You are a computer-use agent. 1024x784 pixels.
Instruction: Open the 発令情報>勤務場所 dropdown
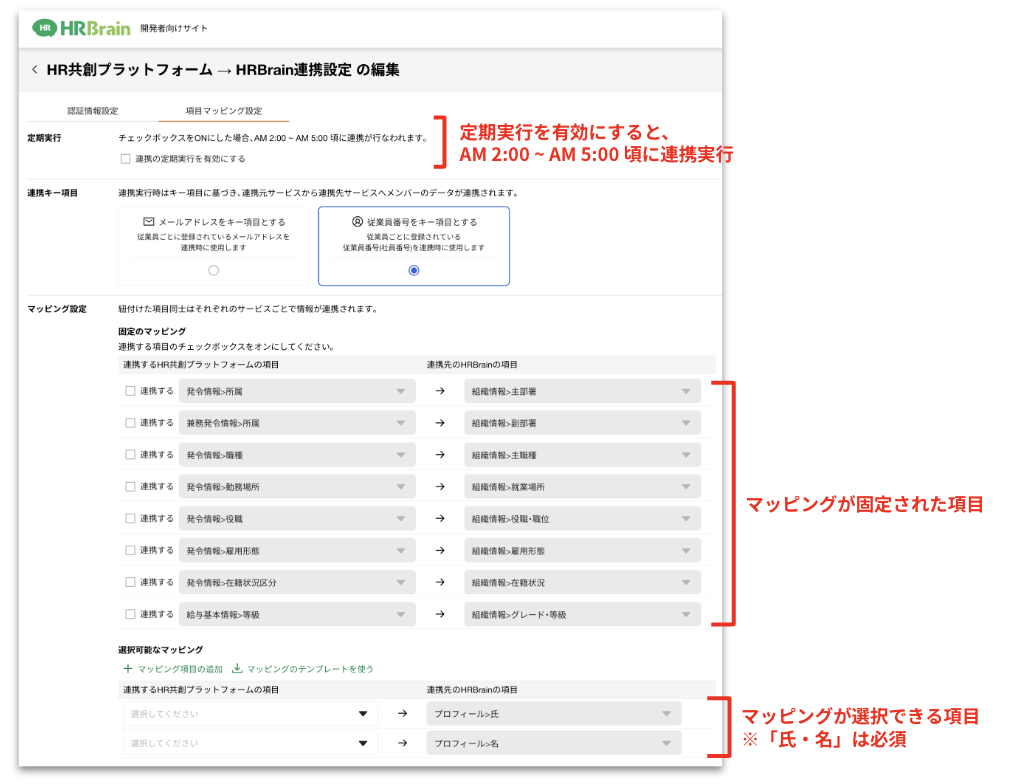coord(297,487)
